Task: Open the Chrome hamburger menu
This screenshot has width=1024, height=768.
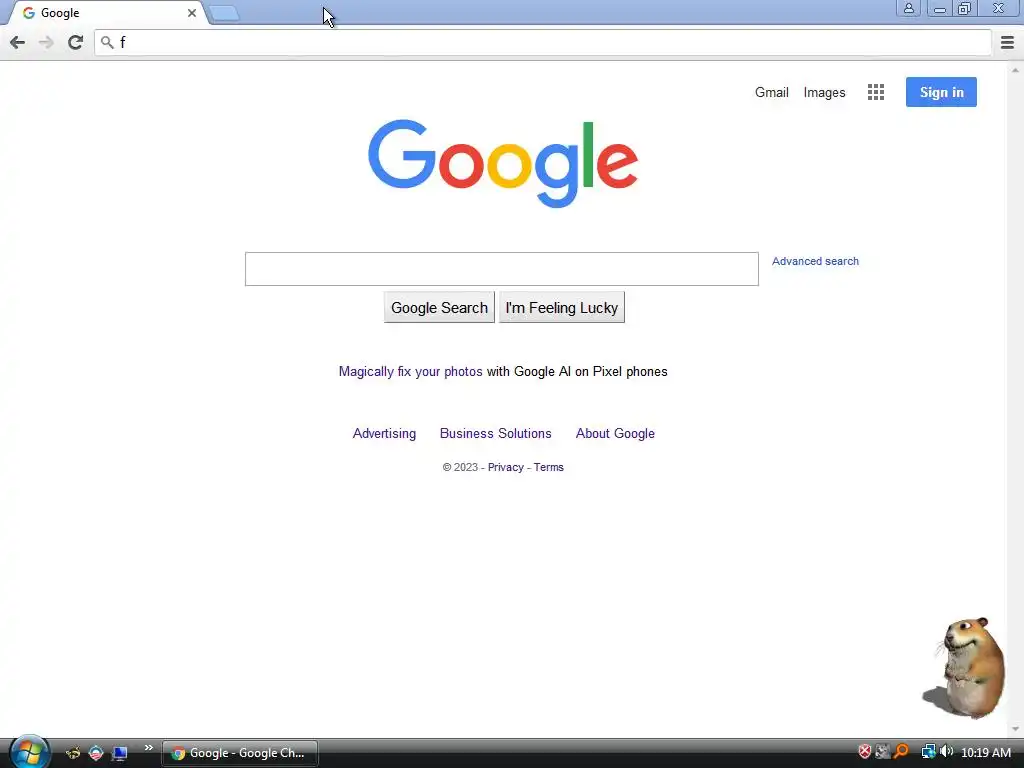Action: click(1007, 42)
